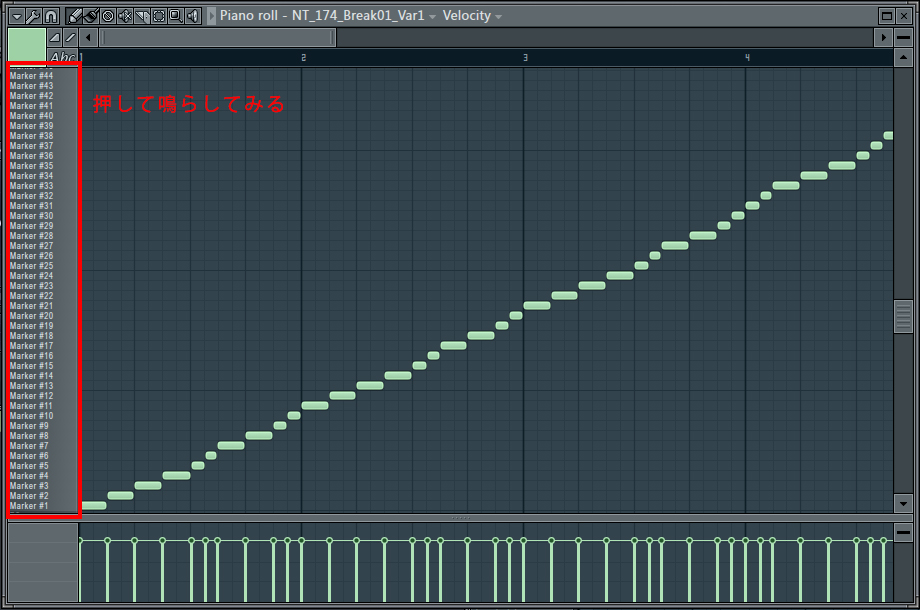Click the green note color swatch
The width and height of the screenshot is (920, 610).
click(x=26, y=45)
